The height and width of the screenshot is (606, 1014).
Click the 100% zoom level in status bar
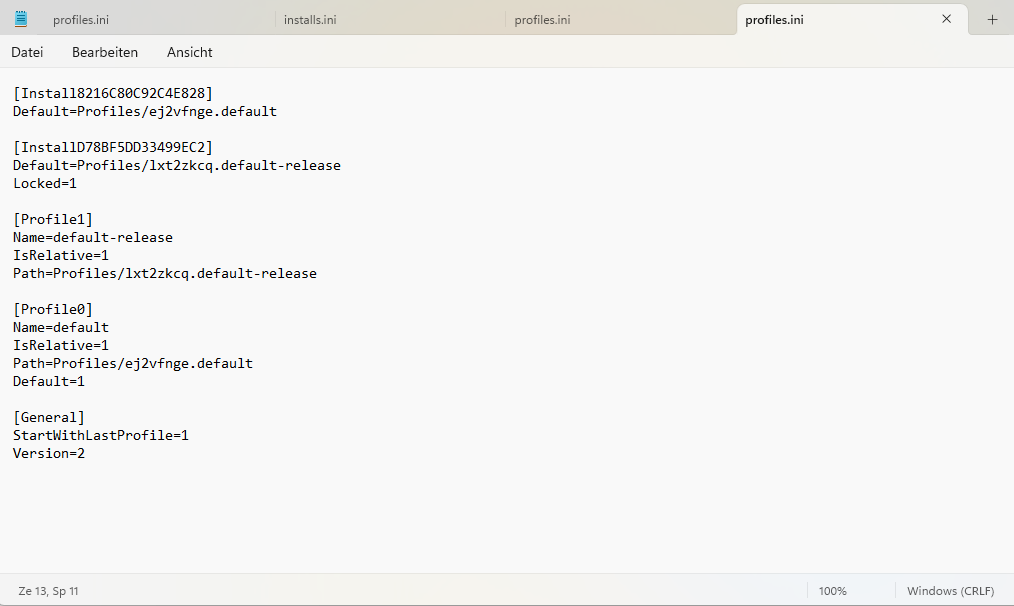click(832, 591)
